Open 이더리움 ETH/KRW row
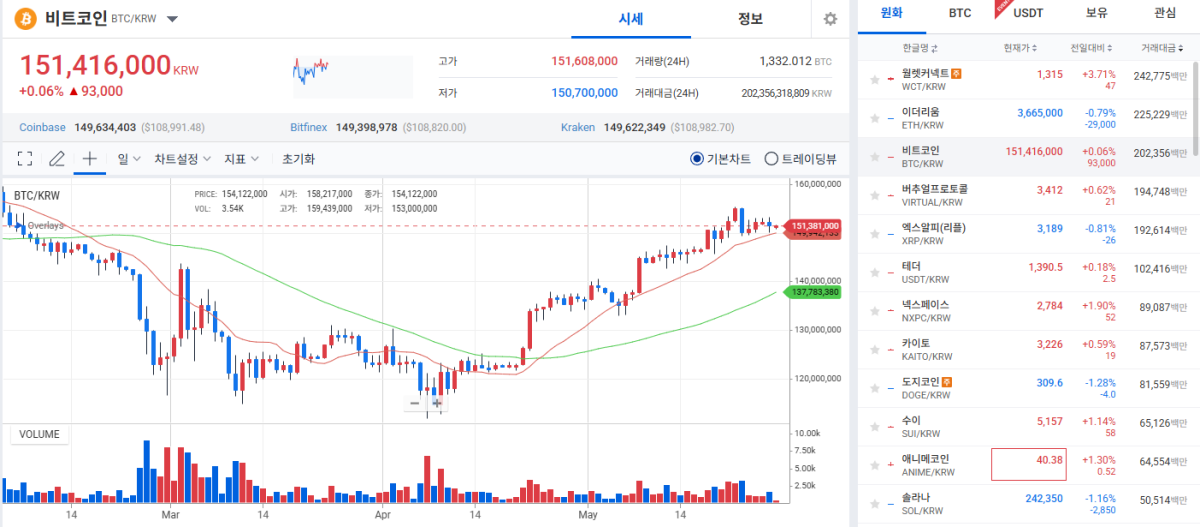 [1024, 118]
